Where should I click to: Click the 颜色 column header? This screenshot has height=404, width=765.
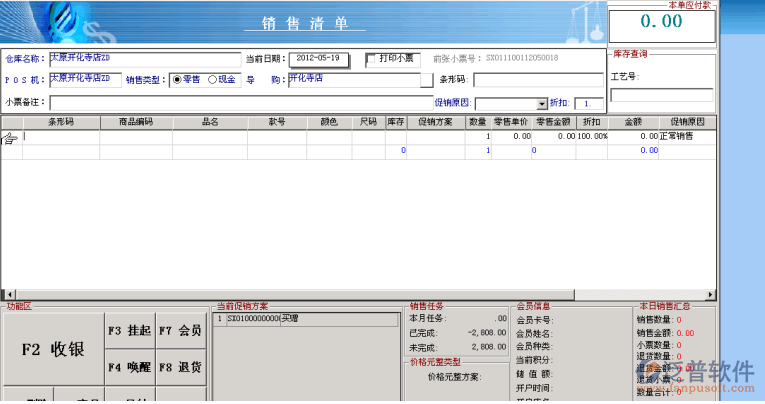(x=329, y=122)
